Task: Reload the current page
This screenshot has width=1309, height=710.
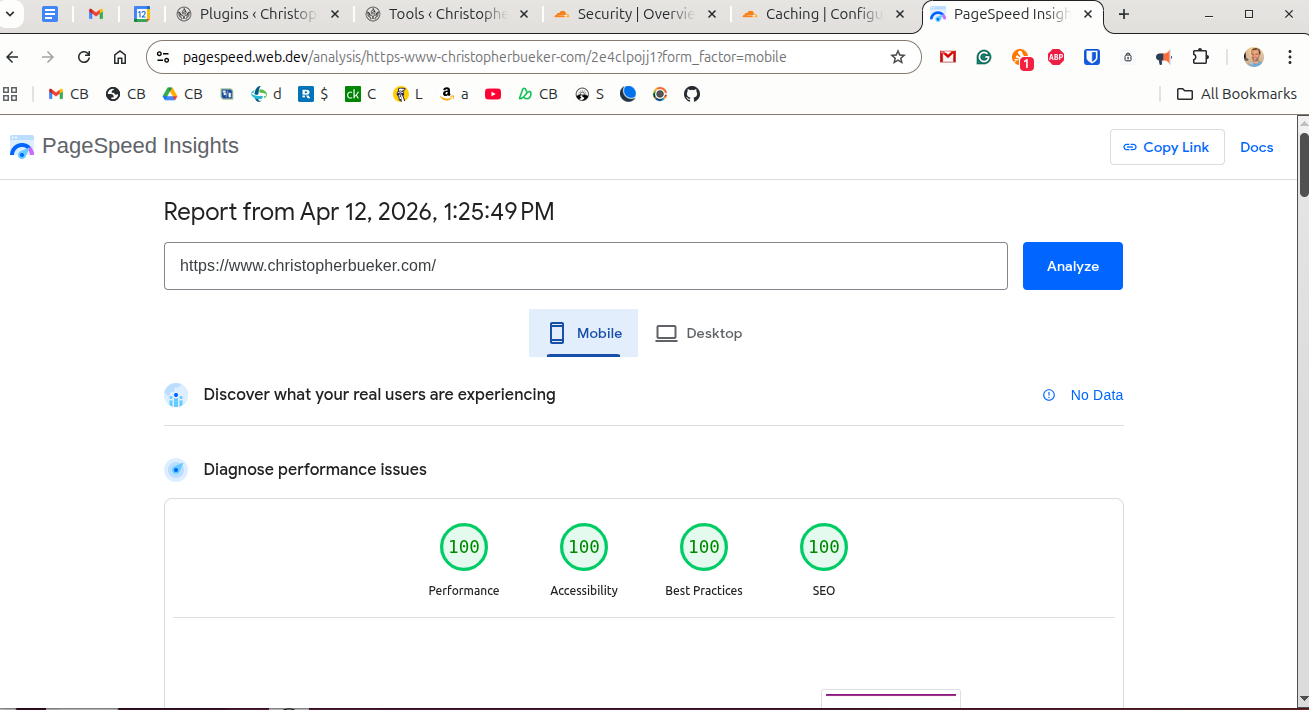Action: click(84, 57)
